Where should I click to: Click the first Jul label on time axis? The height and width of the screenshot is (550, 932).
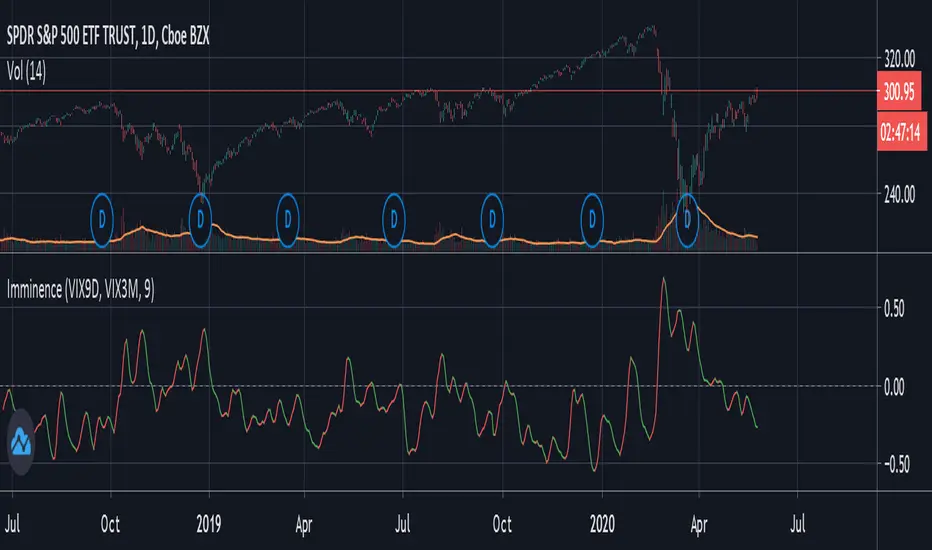pos(12,524)
